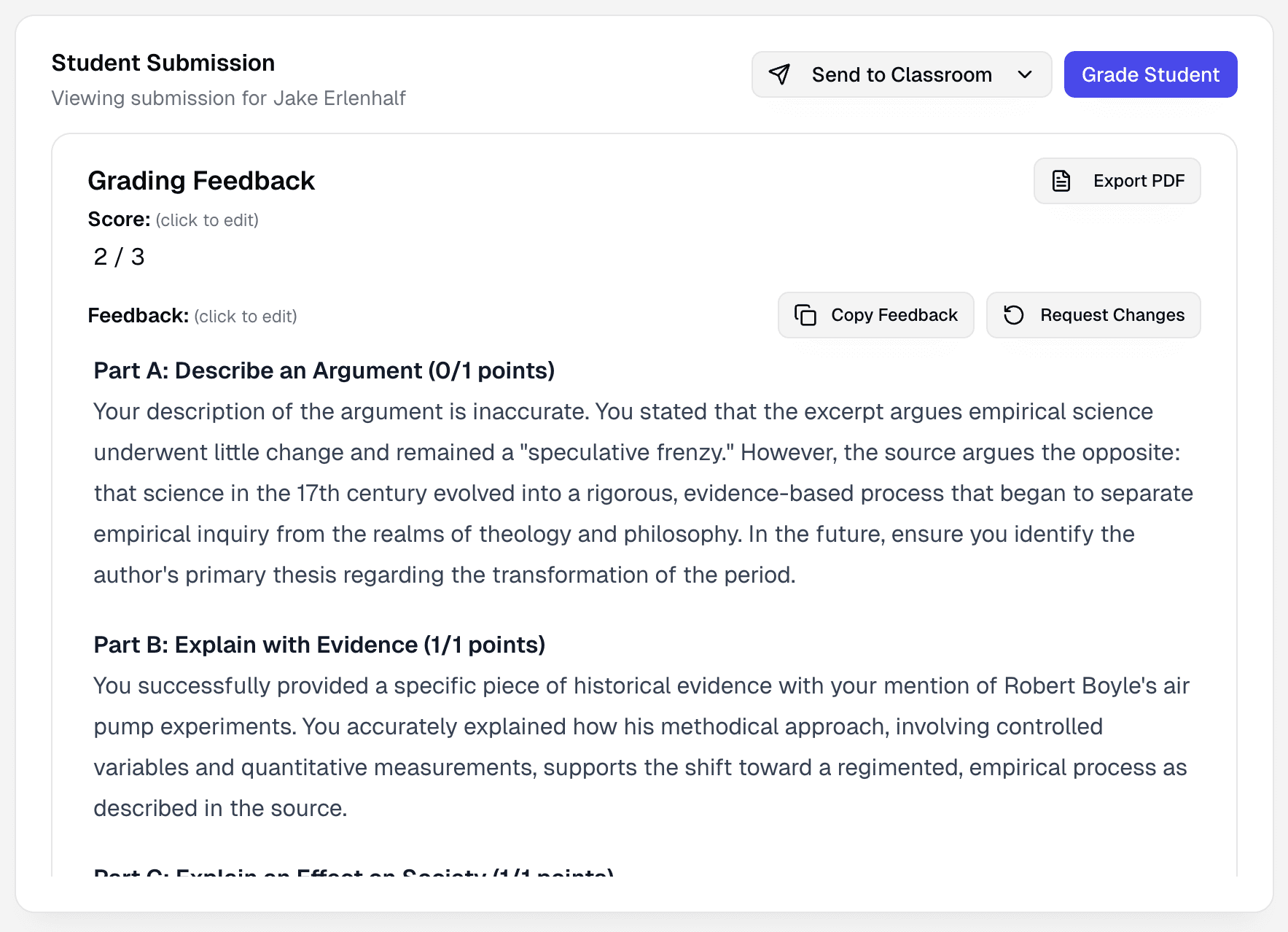Screen dimensions: 1288x932
Task: Click "(click to edit)" next to Score
Action: coord(207,220)
